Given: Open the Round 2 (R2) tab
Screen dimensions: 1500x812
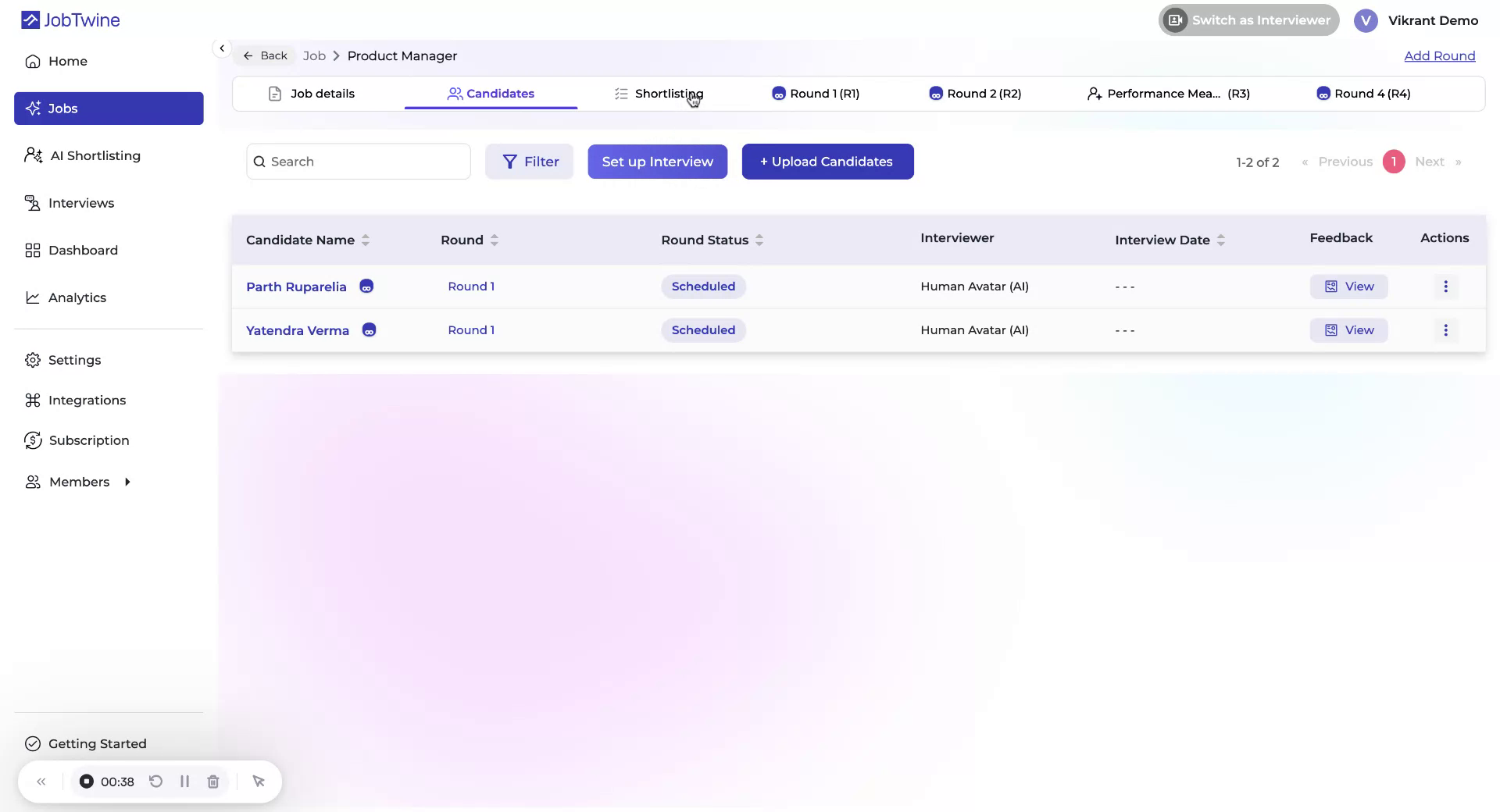Looking at the screenshot, I should point(983,93).
